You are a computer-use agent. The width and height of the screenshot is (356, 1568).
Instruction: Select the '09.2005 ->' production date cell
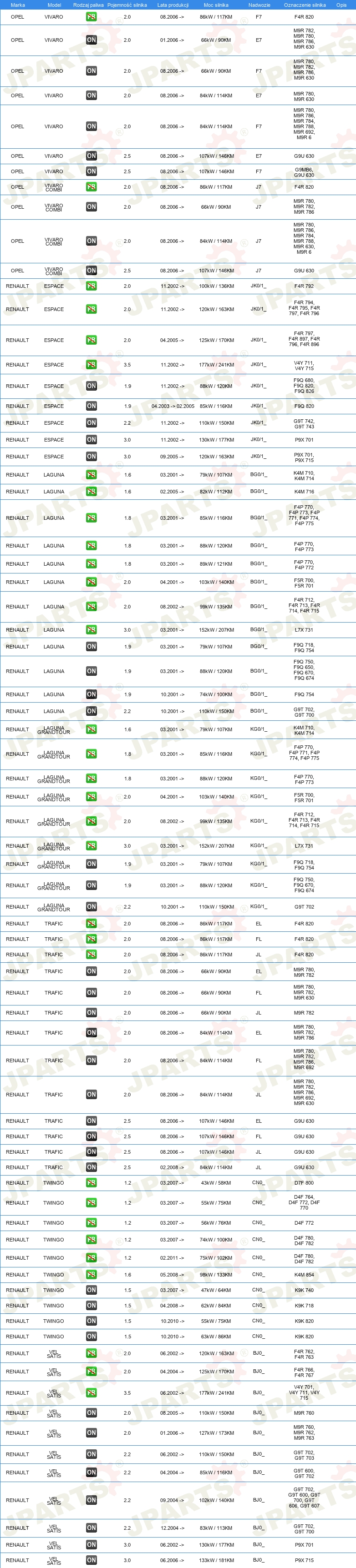[x=173, y=457]
